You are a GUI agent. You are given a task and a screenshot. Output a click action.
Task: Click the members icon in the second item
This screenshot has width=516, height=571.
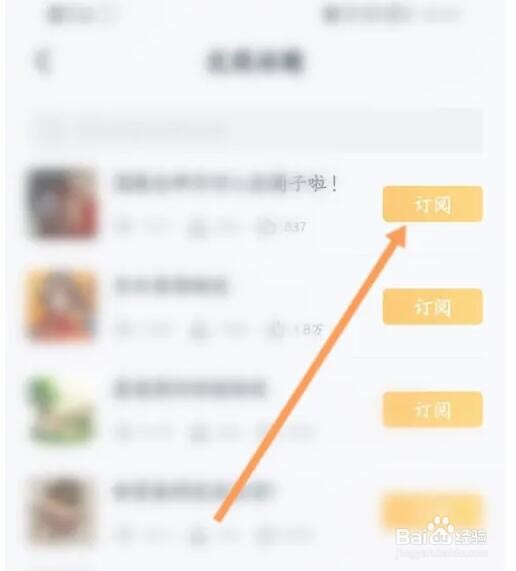tap(198, 330)
